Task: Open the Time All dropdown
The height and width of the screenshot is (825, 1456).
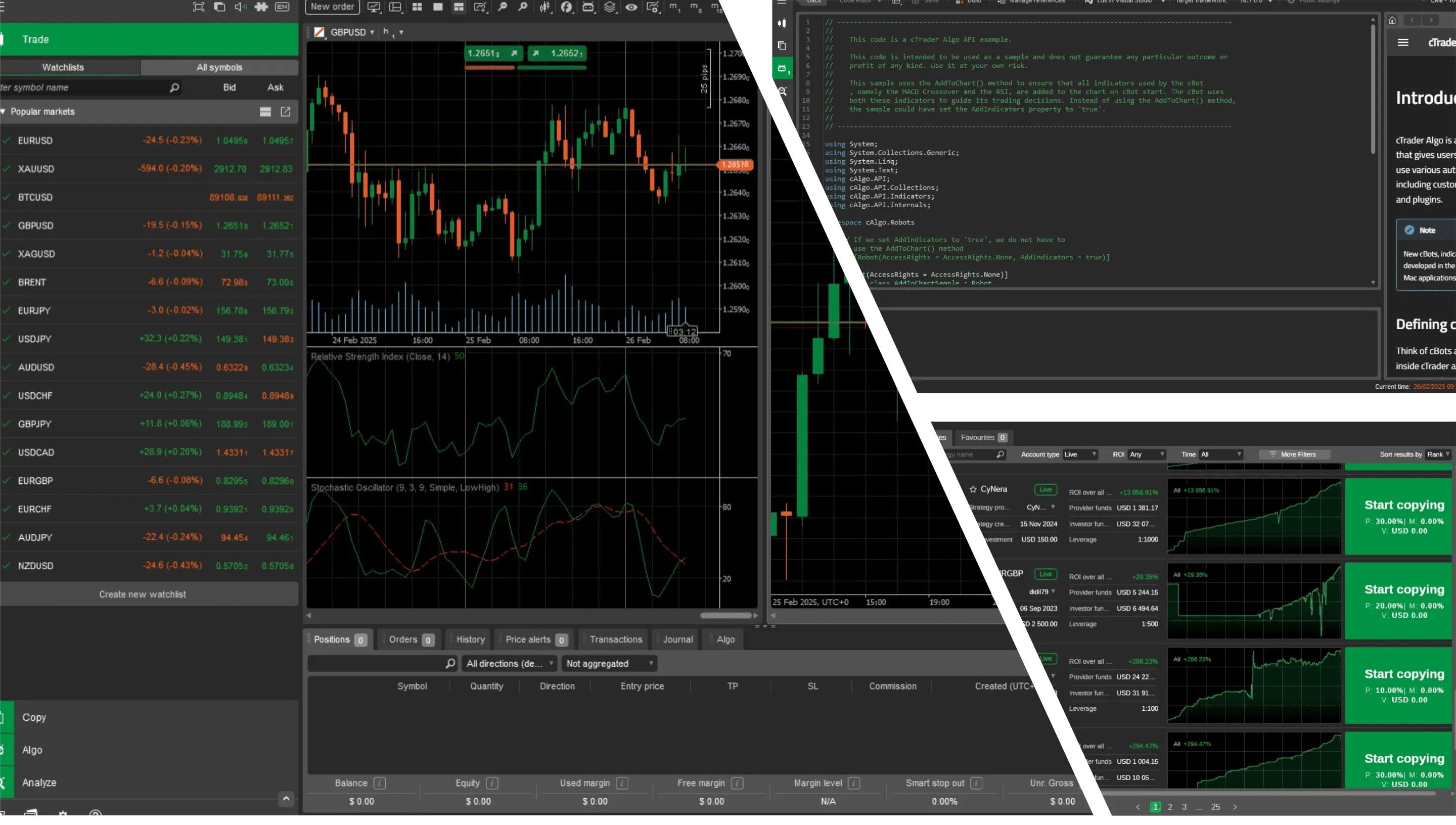Action: tap(1220, 454)
